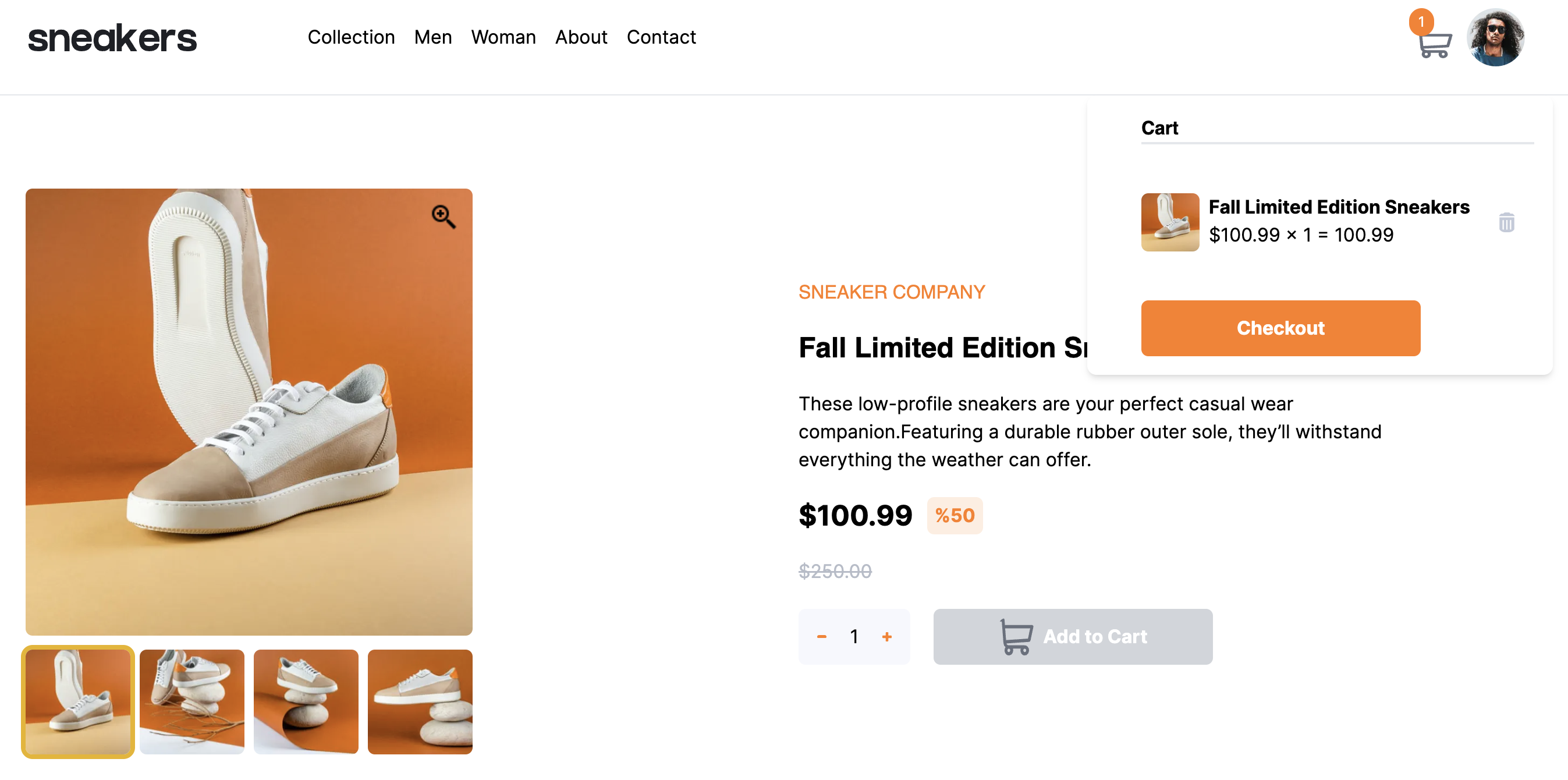This screenshot has height=780, width=1568.
Task: Choose the fourth product thumbnail
Action: pyautogui.click(x=420, y=701)
